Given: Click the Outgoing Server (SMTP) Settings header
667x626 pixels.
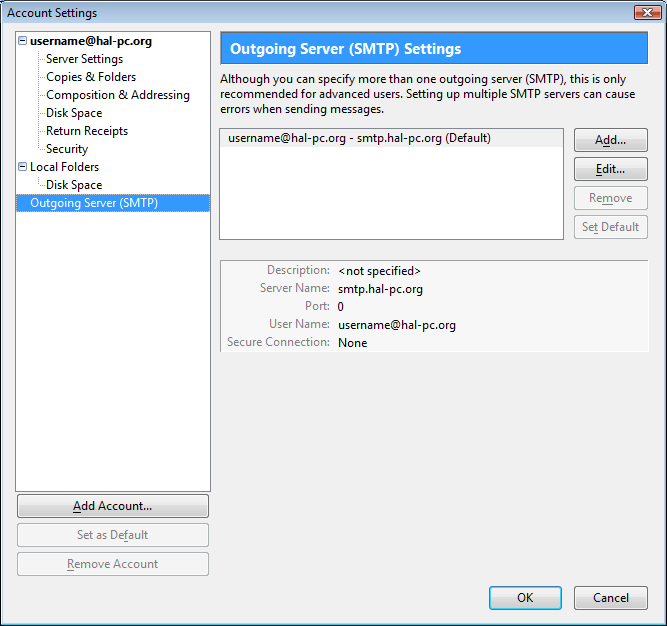Looking at the screenshot, I should (434, 48).
